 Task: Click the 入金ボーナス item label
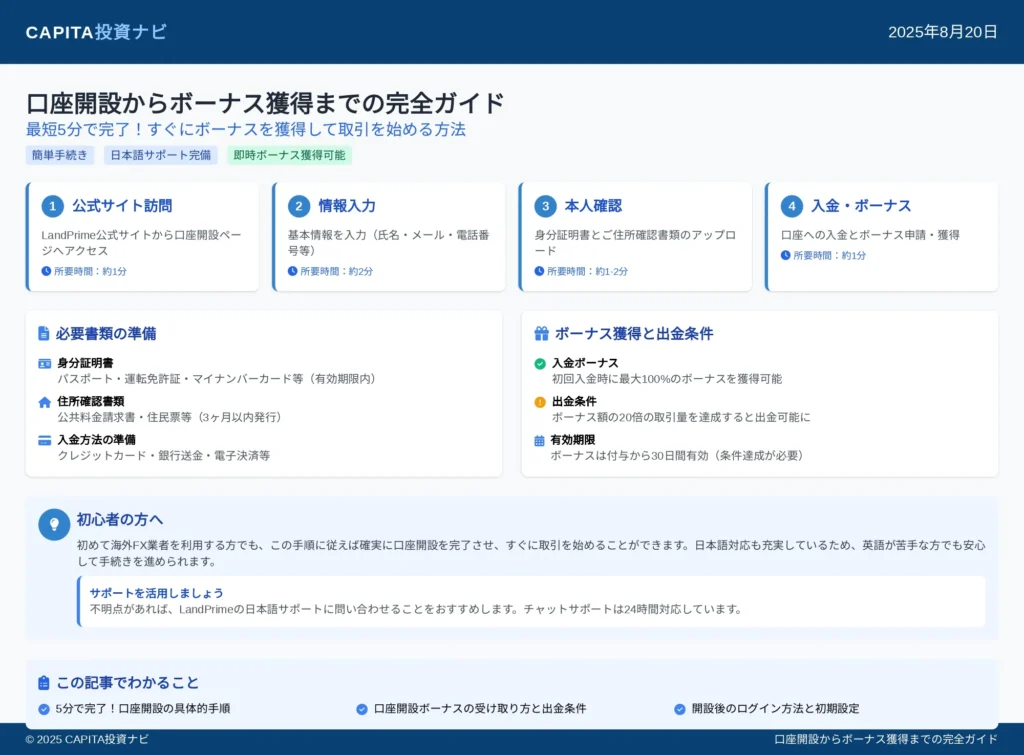coord(585,363)
